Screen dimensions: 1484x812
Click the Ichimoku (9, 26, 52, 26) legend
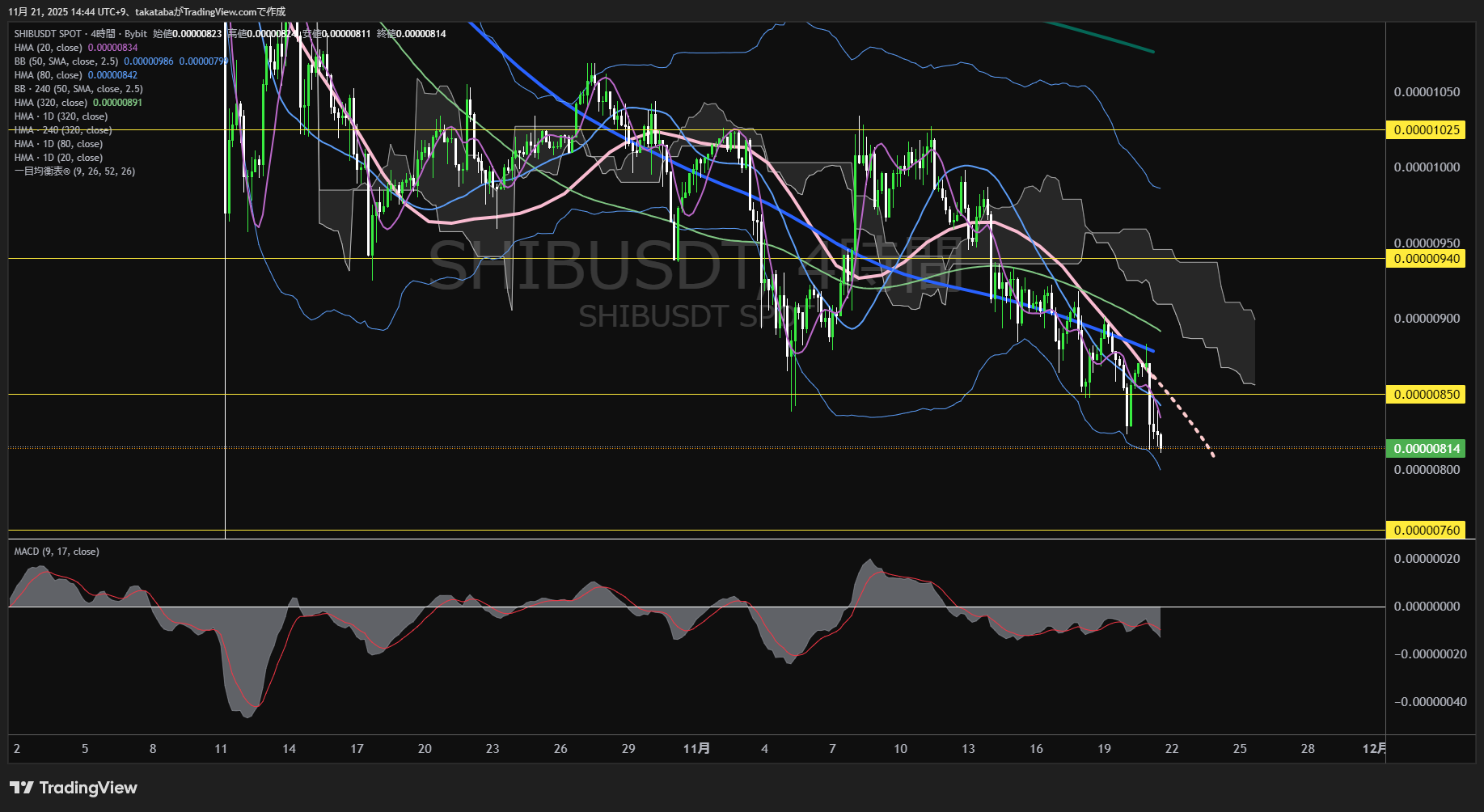click(74, 171)
